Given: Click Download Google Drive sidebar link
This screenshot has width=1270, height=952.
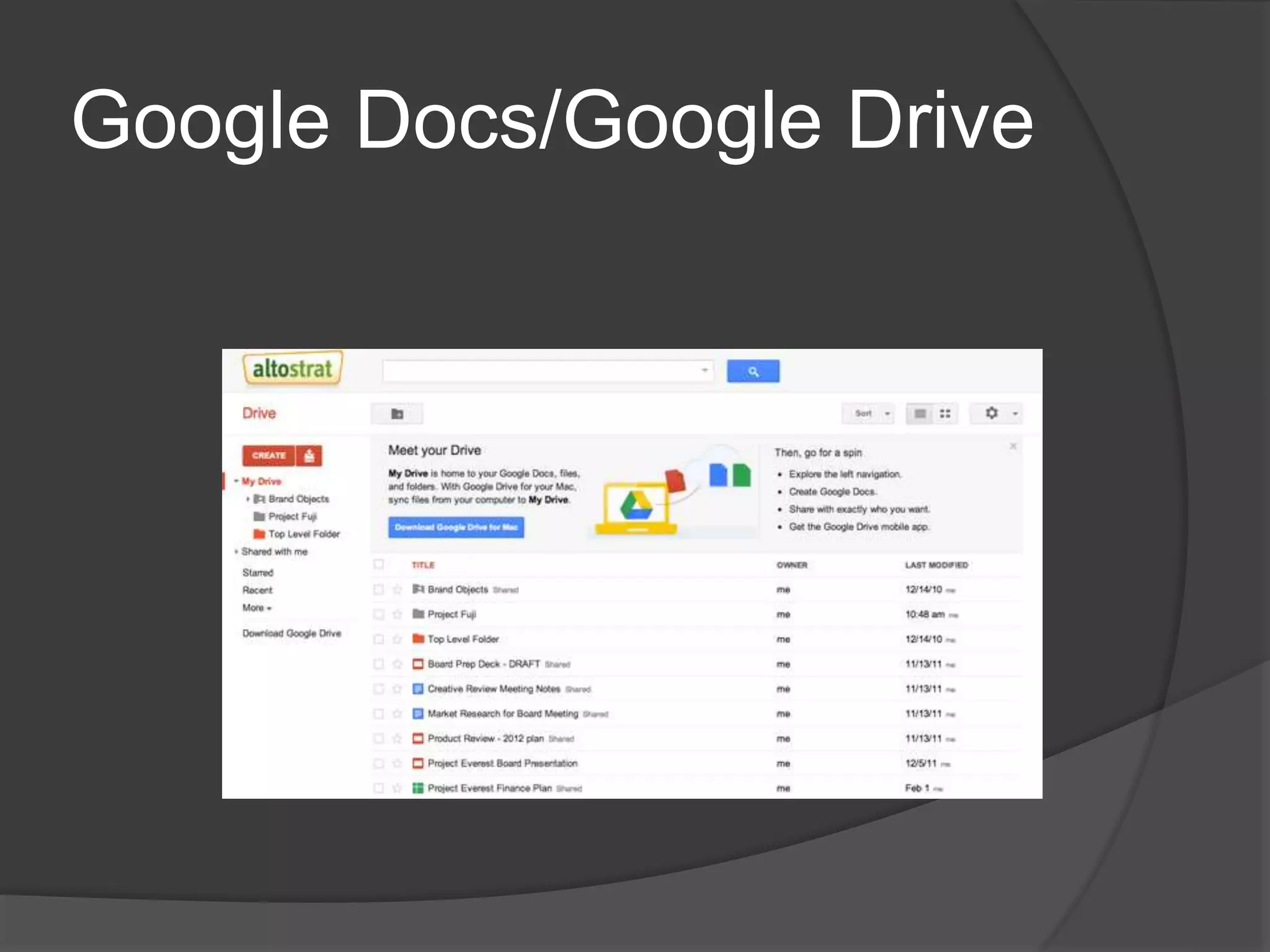Looking at the screenshot, I should point(291,633).
